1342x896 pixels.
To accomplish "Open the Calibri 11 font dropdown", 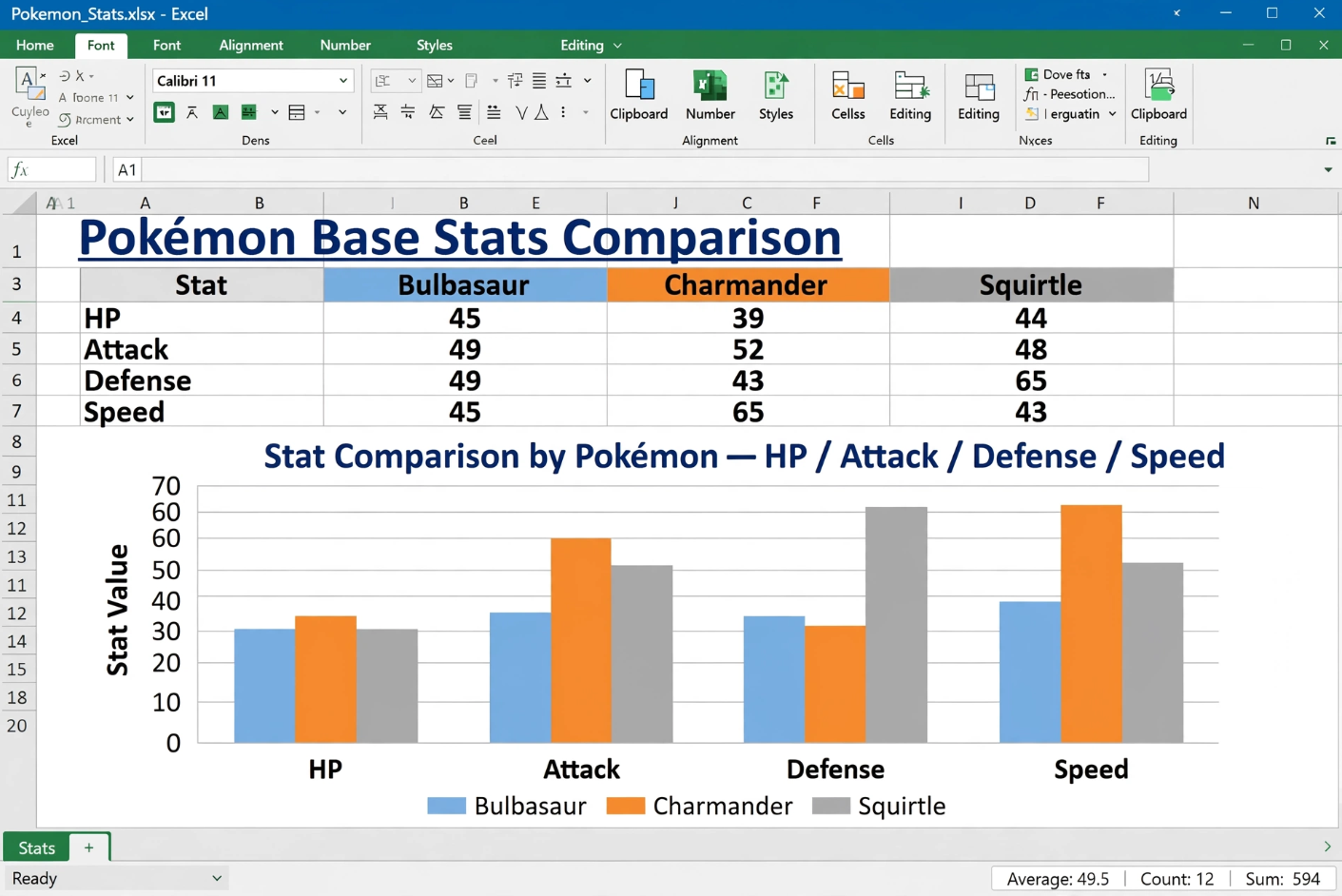I will [343, 81].
